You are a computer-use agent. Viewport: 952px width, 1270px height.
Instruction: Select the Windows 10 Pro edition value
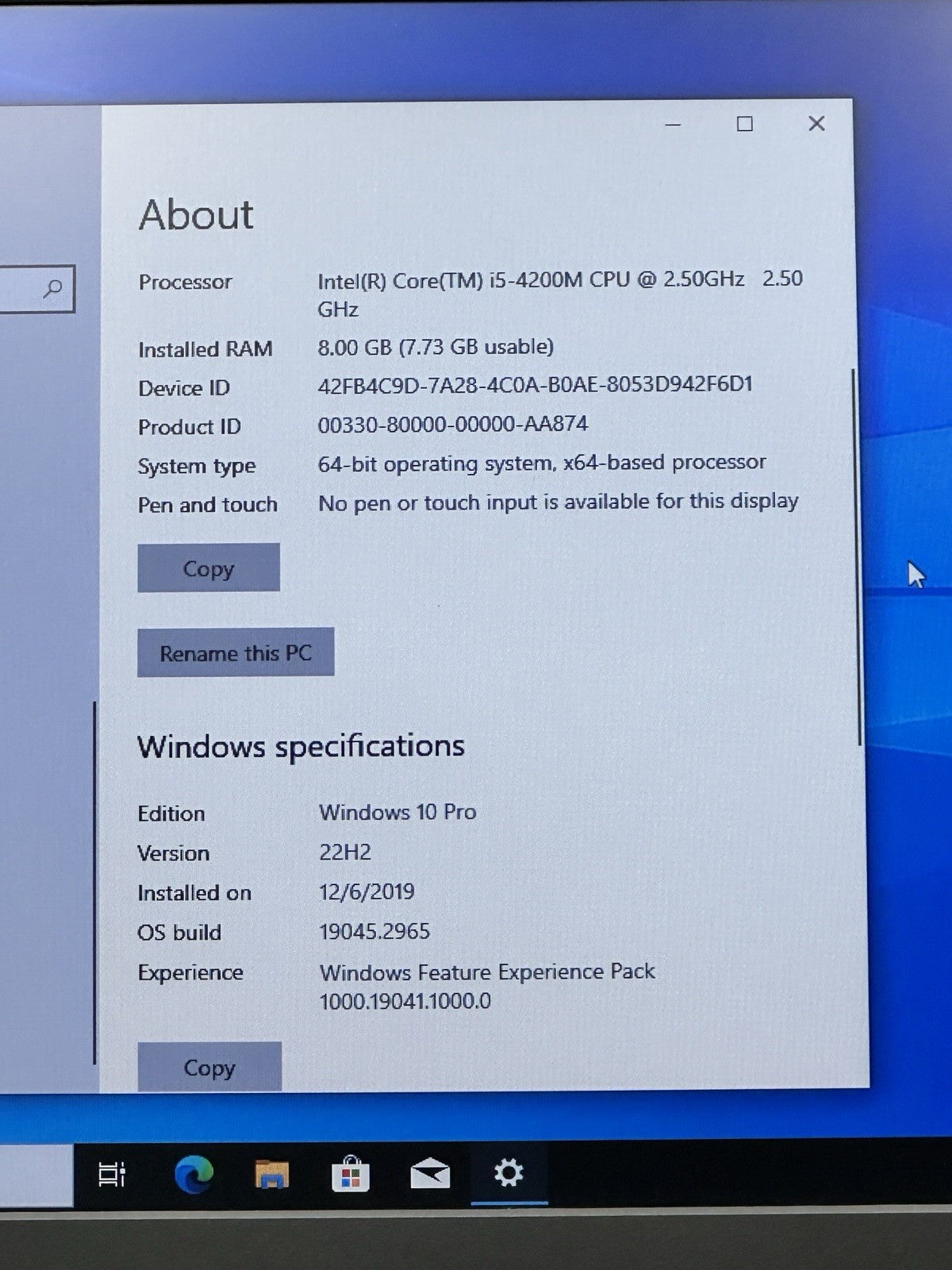[397, 812]
